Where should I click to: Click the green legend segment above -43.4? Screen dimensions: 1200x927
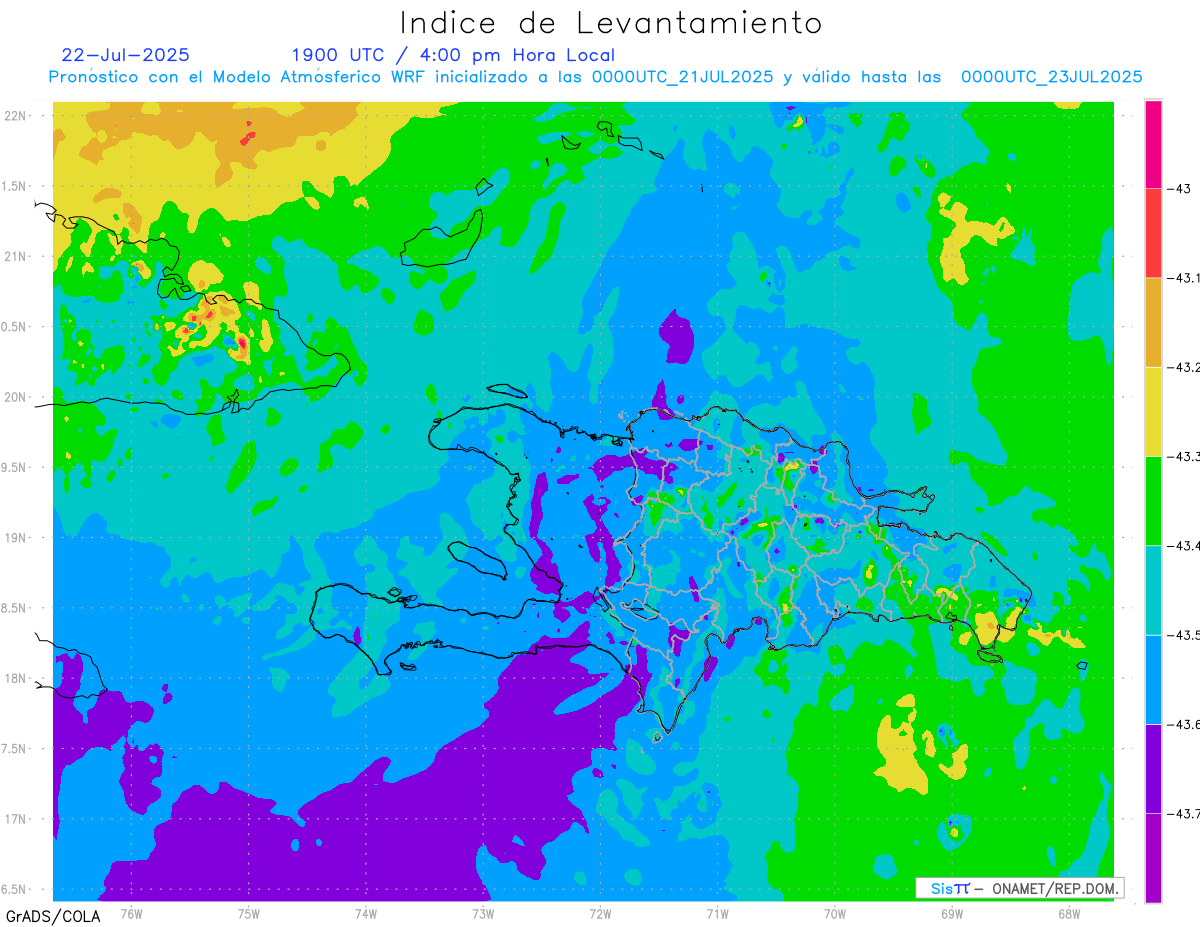[1153, 500]
